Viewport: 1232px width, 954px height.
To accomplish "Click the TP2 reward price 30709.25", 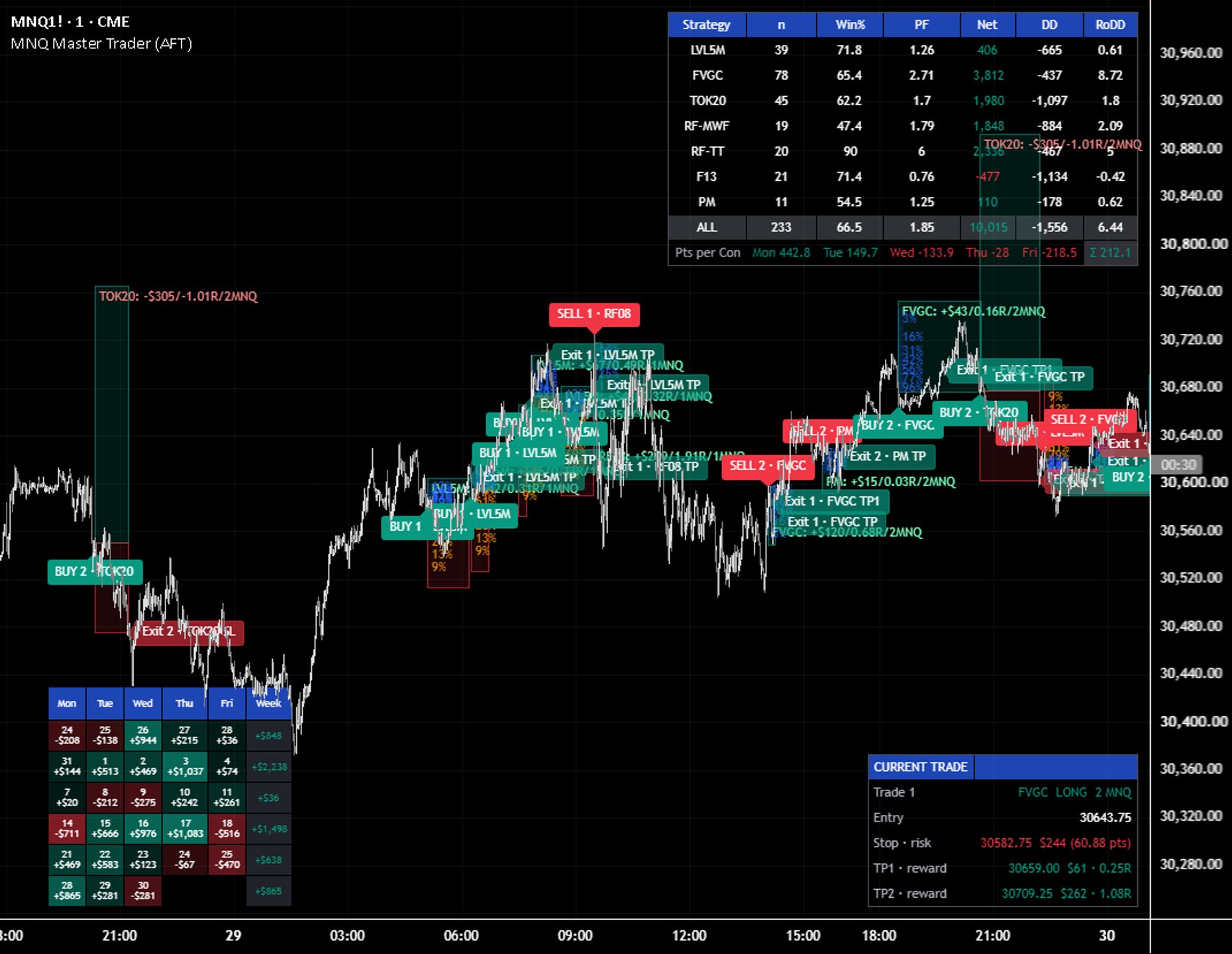I will tap(1027, 894).
